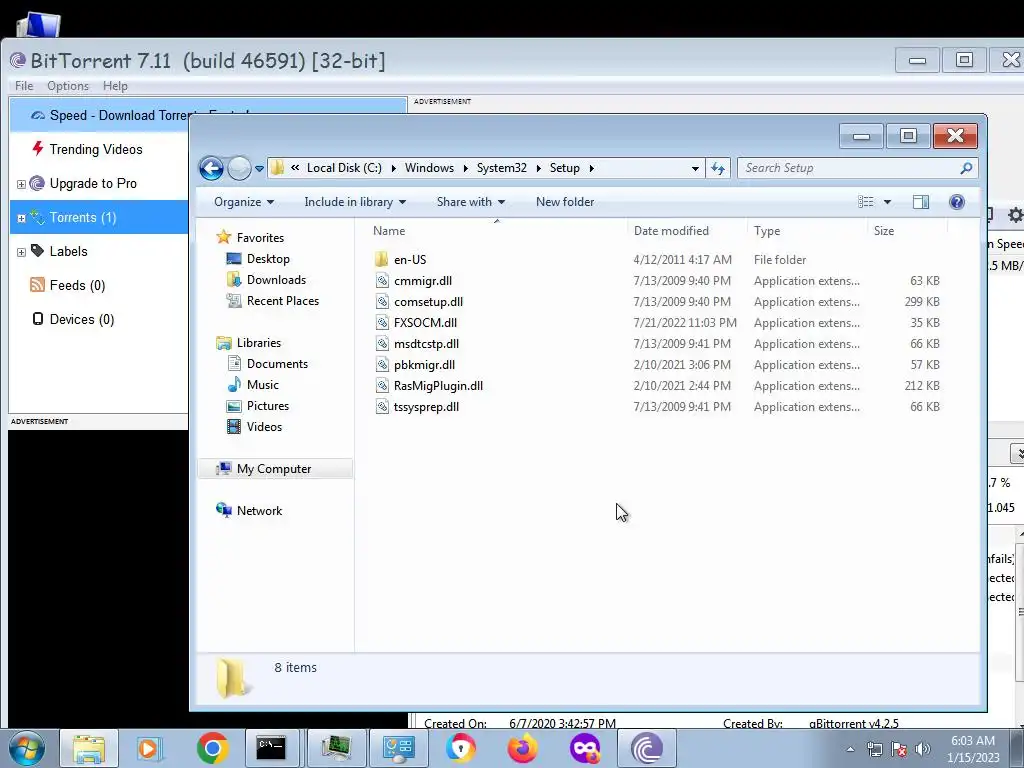The image size is (1024, 768).
Task: Toggle the preview pane button
Action: 921,202
